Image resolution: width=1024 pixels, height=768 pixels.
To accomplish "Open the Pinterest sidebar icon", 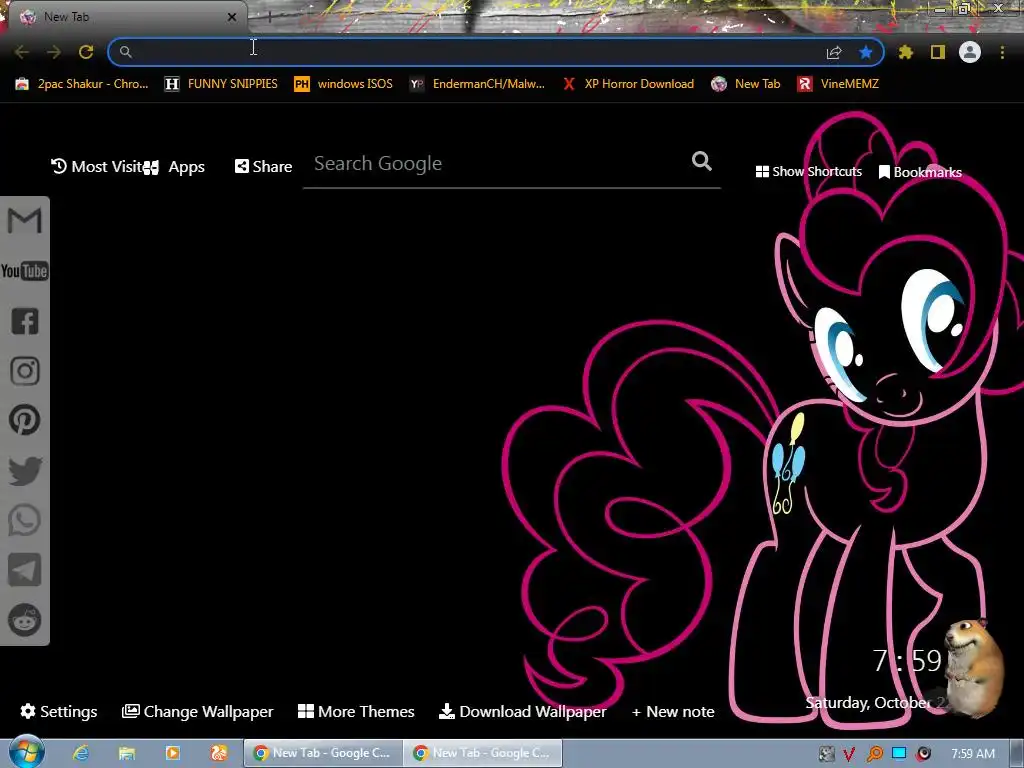I will pos(25,420).
